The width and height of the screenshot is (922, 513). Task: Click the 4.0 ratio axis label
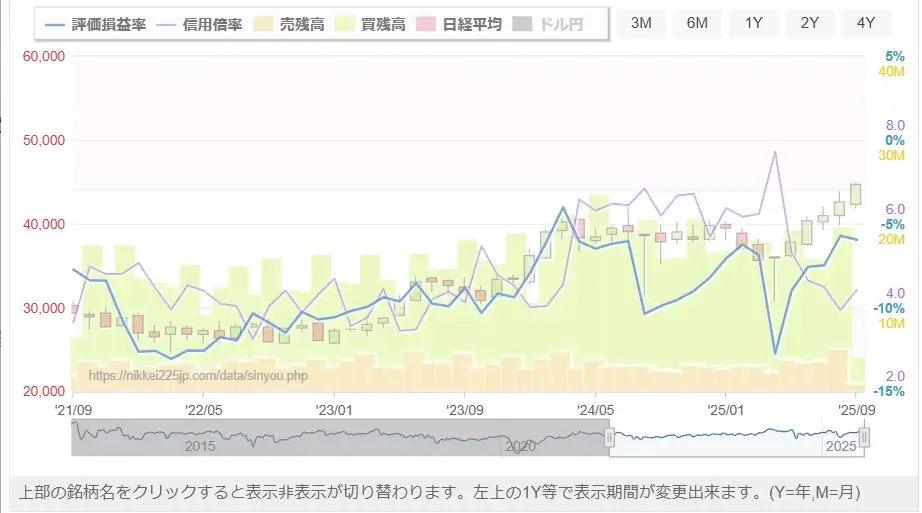pos(895,293)
